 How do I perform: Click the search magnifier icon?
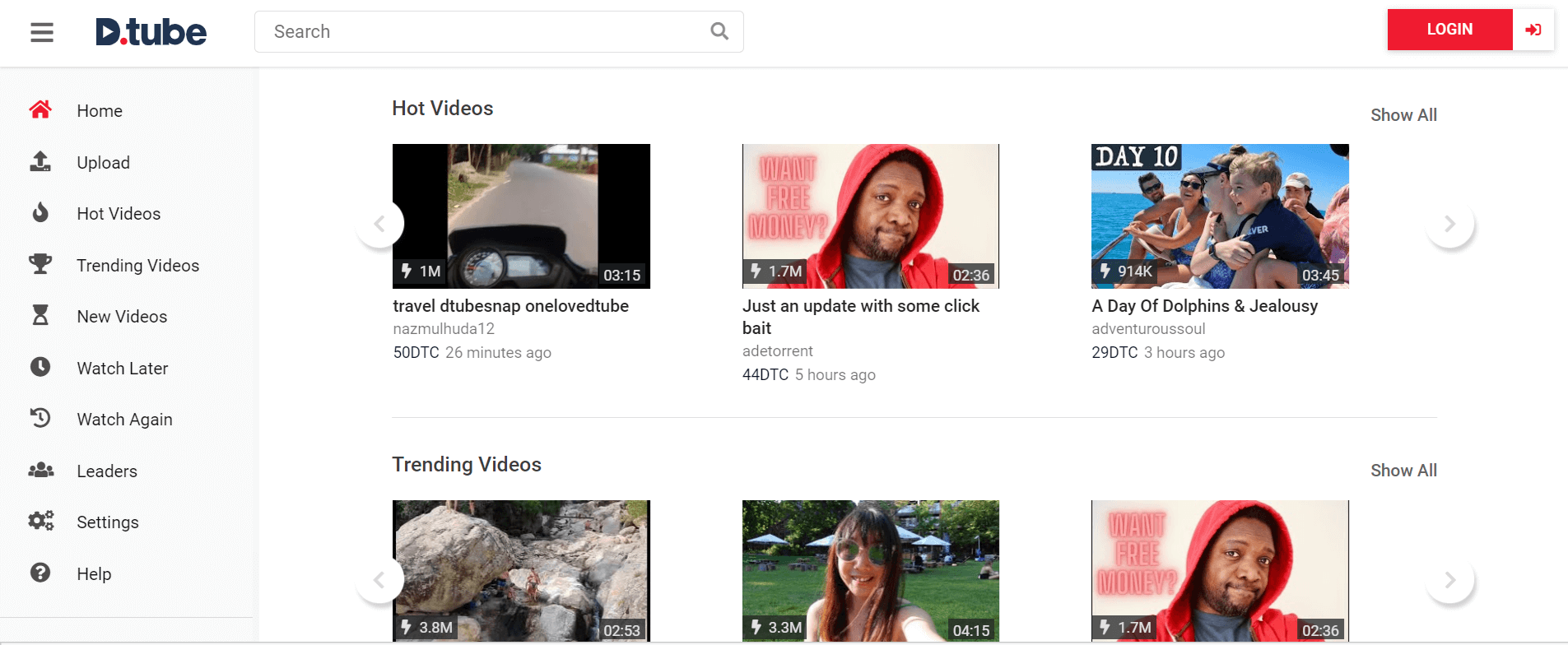tap(719, 31)
